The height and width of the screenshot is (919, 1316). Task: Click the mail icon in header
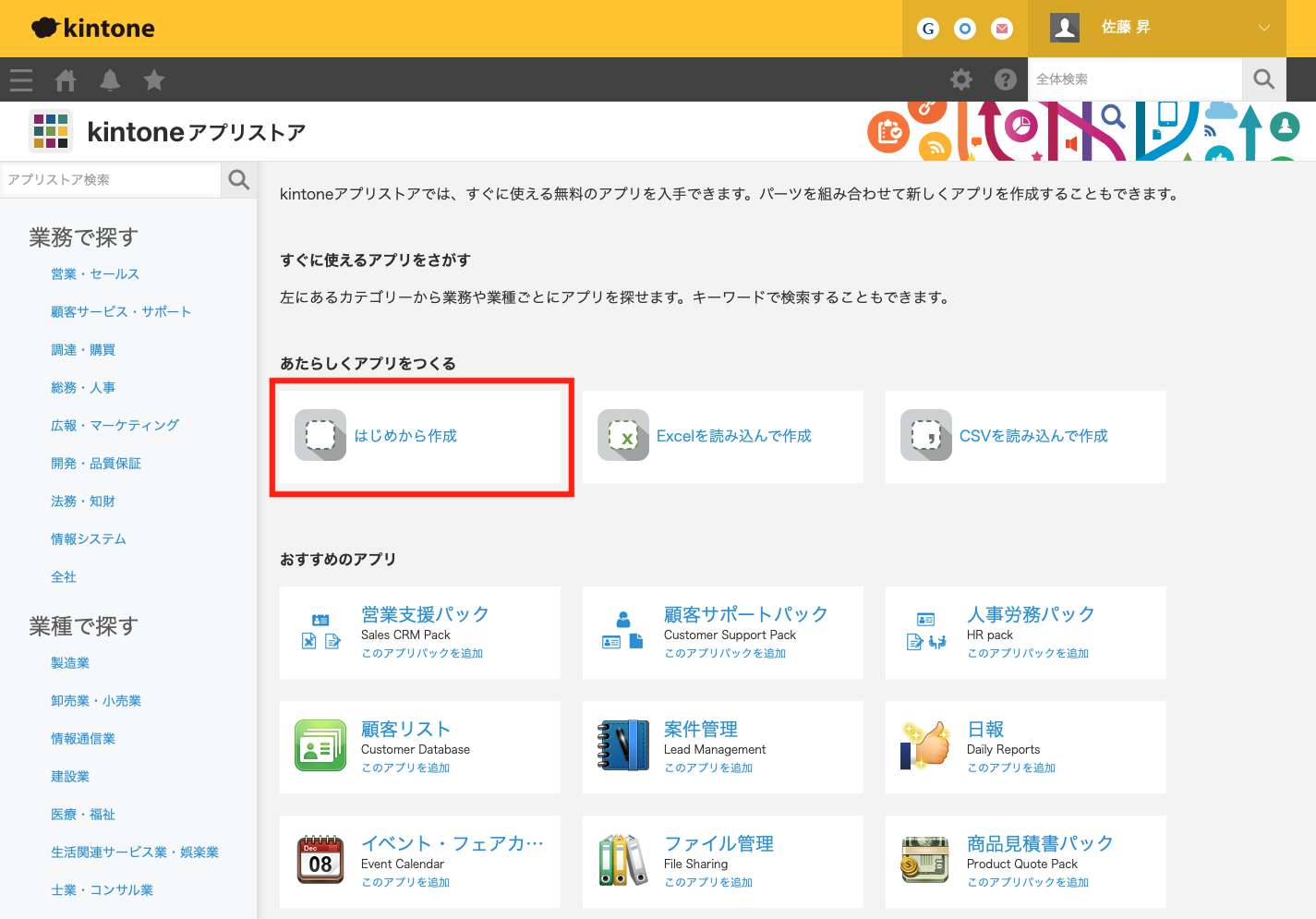coord(1002,29)
